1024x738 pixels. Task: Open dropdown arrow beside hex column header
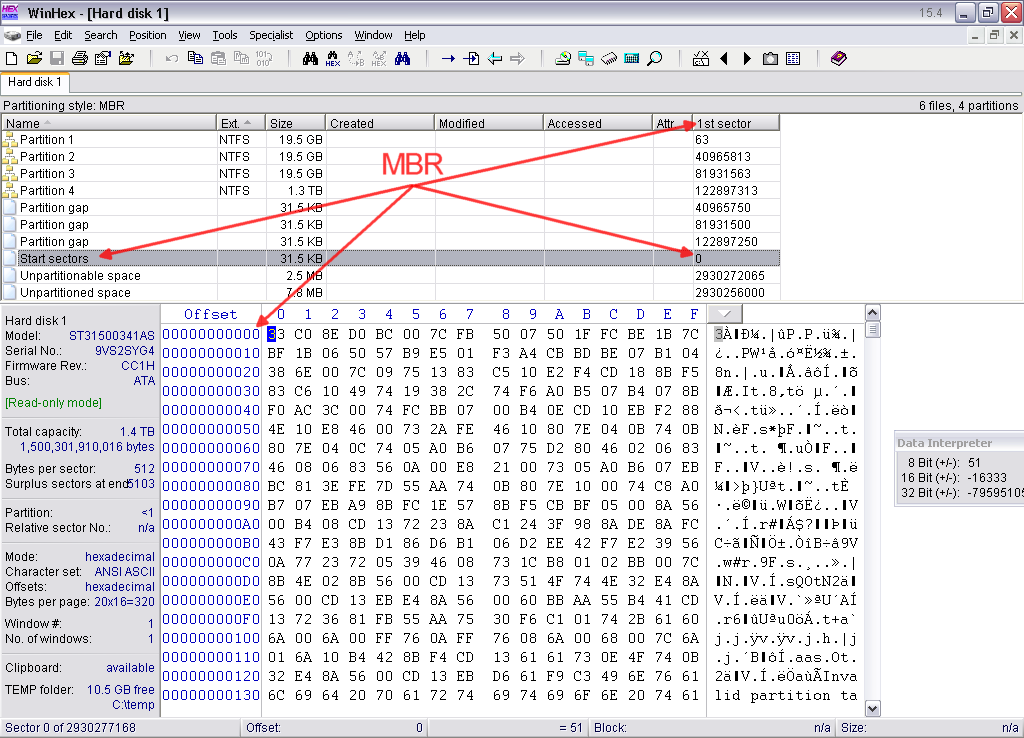pos(725,313)
